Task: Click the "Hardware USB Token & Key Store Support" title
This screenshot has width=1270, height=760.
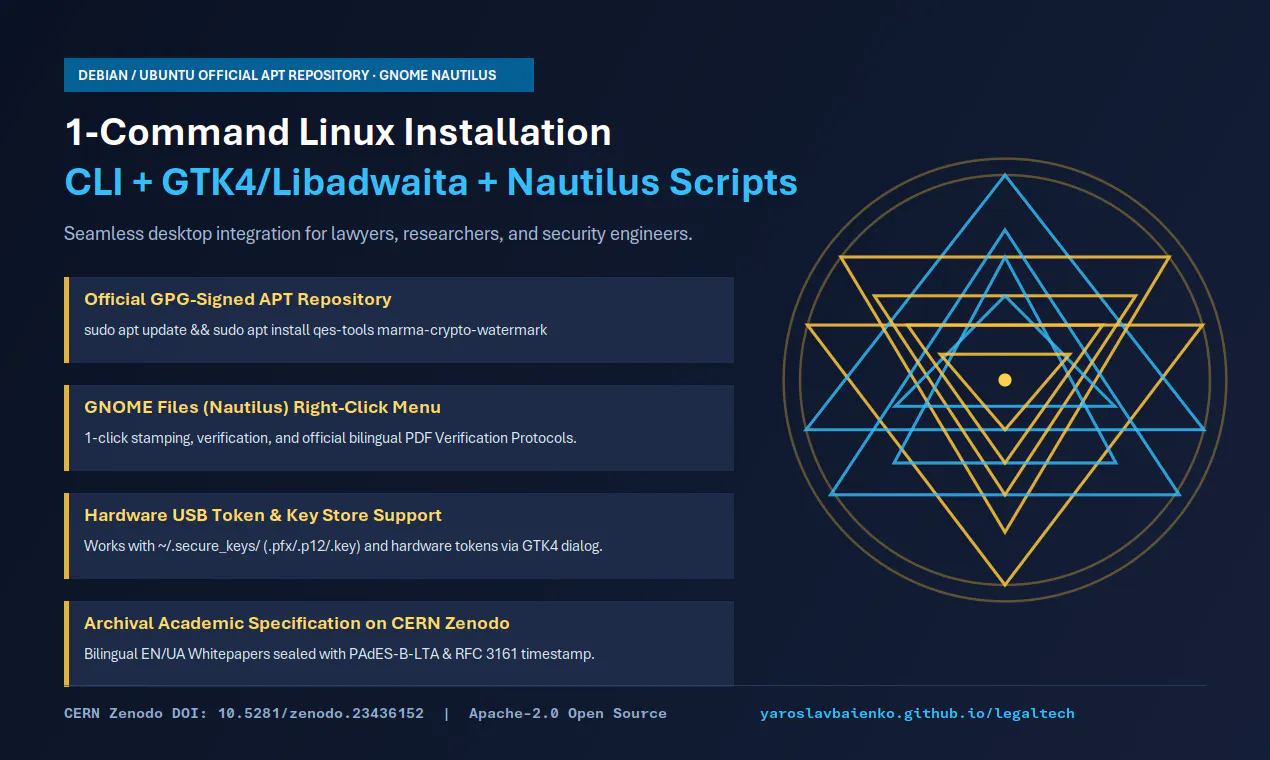Action: coord(263,515)
